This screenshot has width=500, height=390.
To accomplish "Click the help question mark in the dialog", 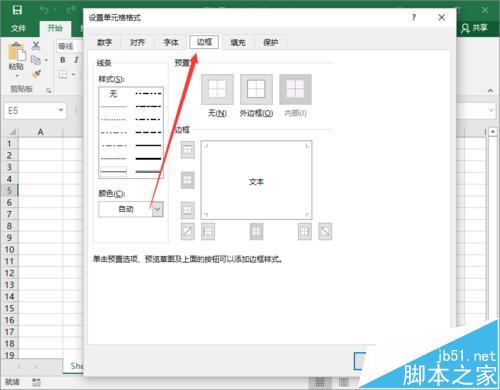I will pos(414,17).
